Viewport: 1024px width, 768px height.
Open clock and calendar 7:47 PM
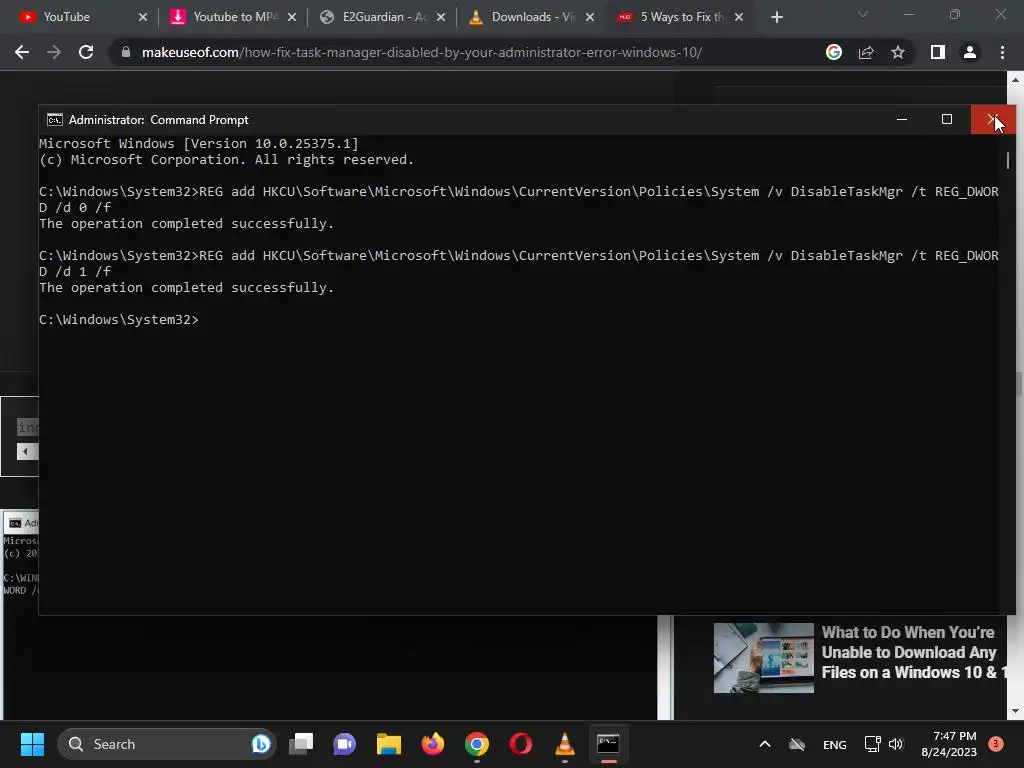pyautogui.click(x=949, y=744)
